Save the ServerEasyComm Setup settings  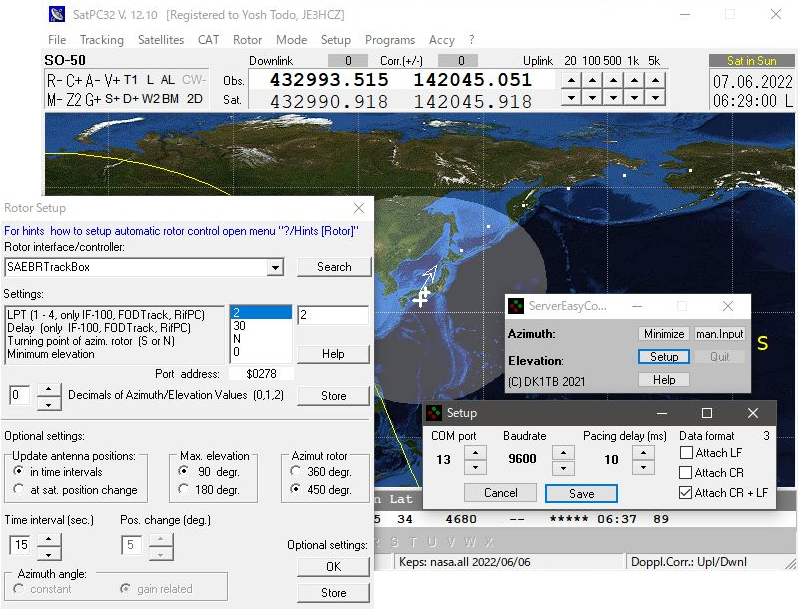581,494
